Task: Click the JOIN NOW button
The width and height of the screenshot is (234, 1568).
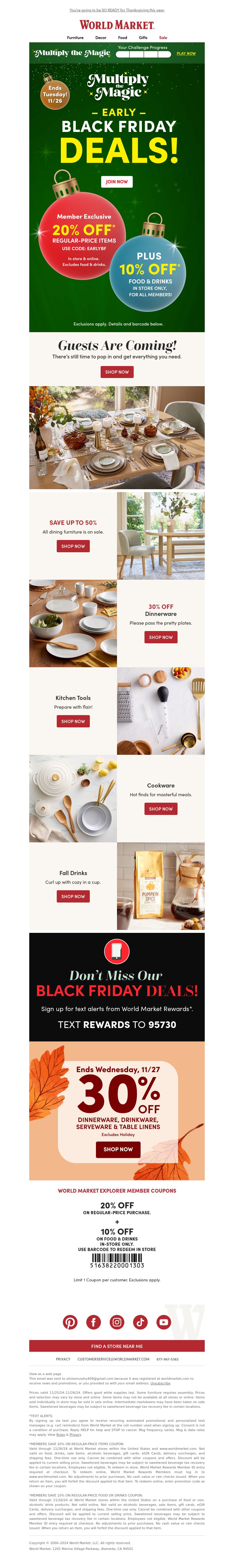Action: (x=117, y=181)
